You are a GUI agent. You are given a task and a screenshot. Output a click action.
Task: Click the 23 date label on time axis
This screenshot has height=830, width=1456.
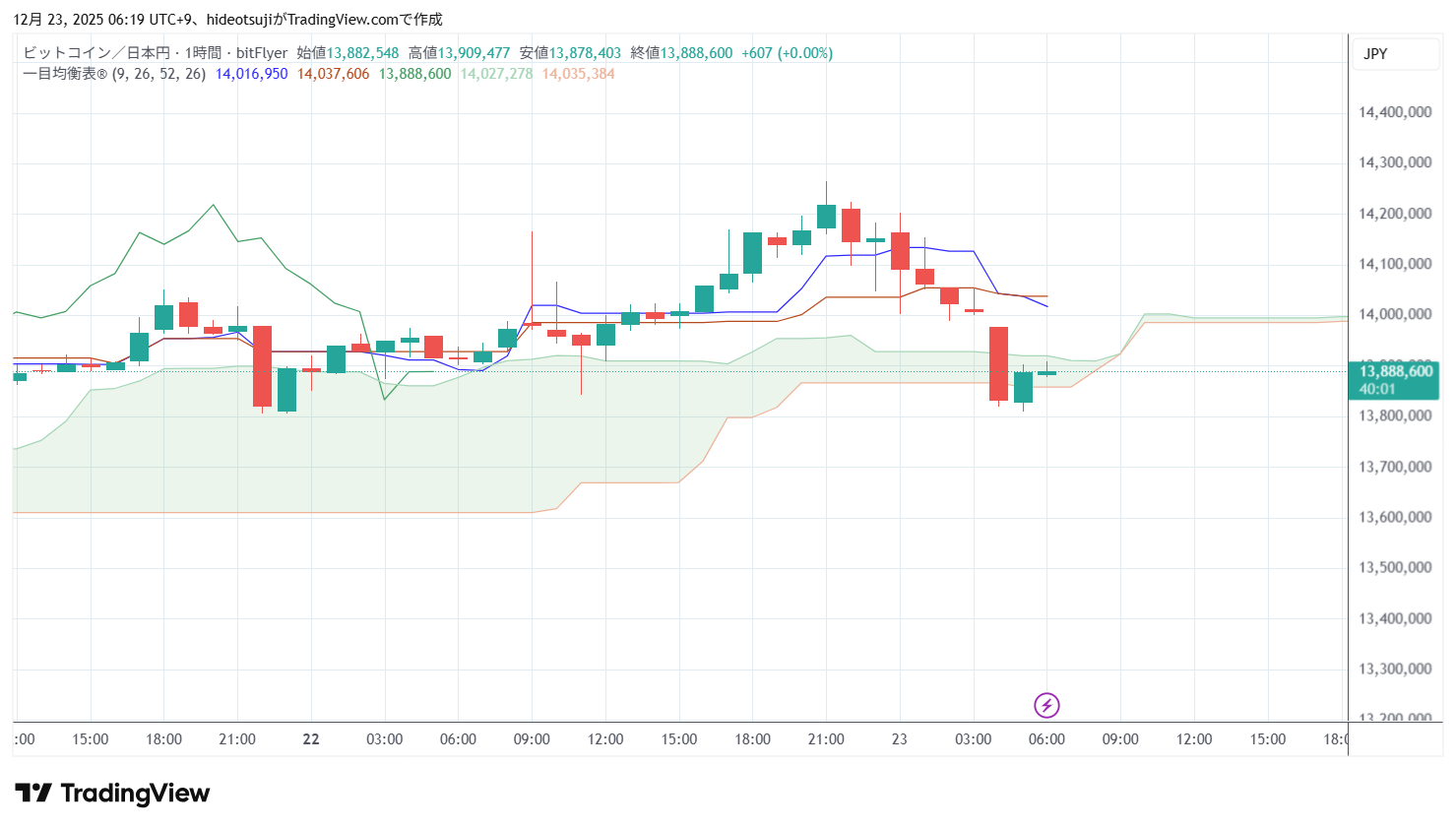pos(899,739)
